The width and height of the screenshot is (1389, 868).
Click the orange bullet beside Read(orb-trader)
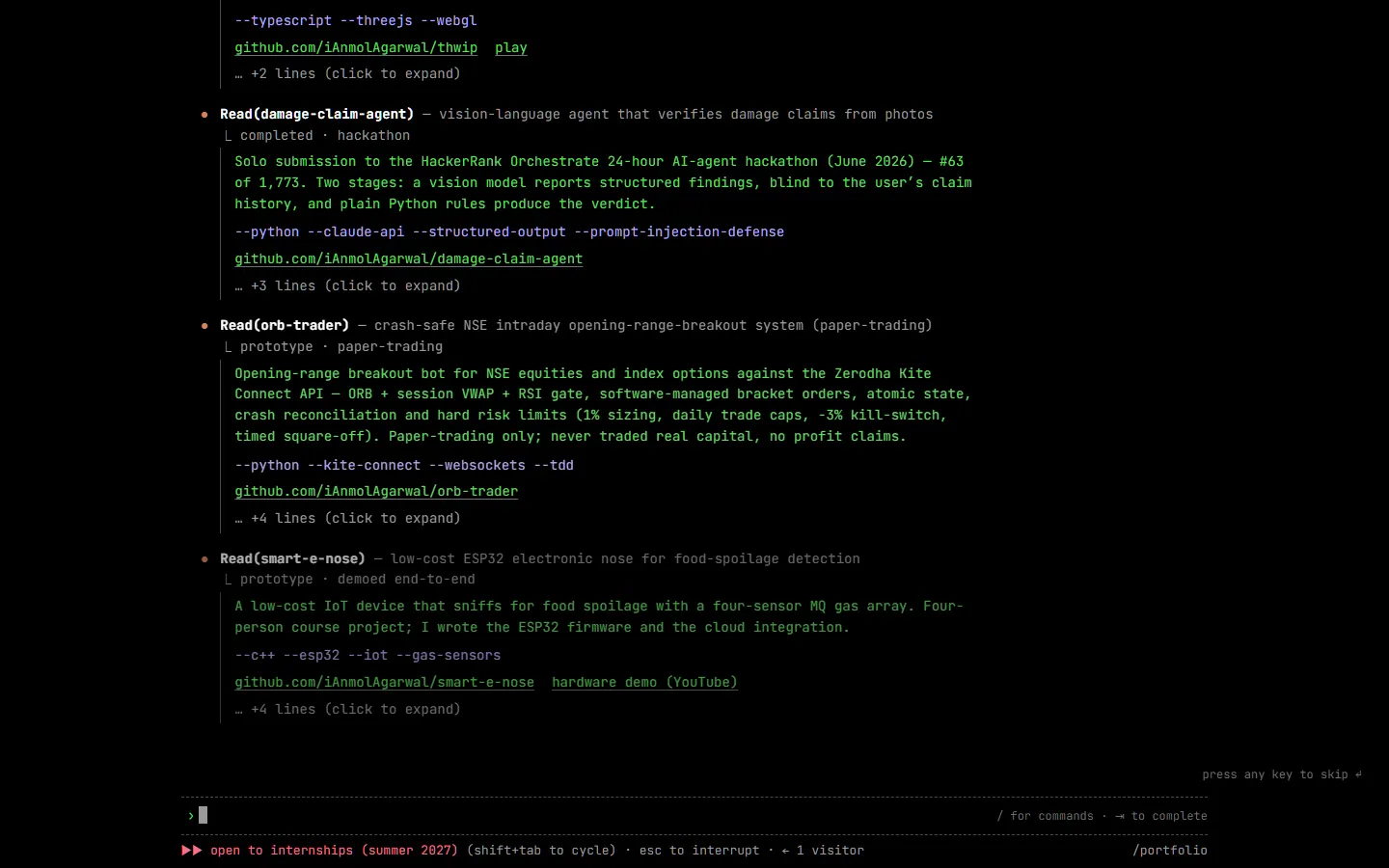tap(204, 326)
